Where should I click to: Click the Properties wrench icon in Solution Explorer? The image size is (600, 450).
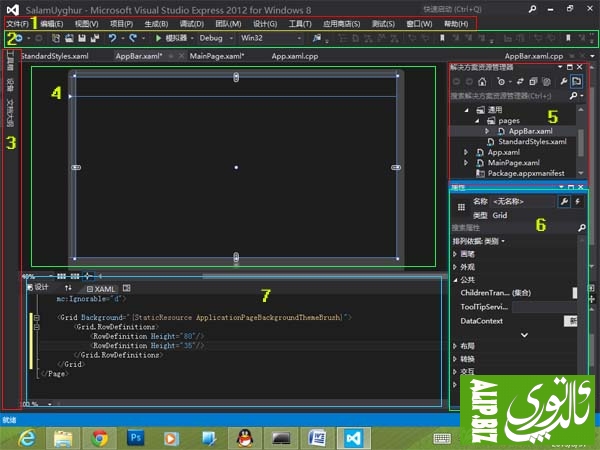tap(564, 82)
